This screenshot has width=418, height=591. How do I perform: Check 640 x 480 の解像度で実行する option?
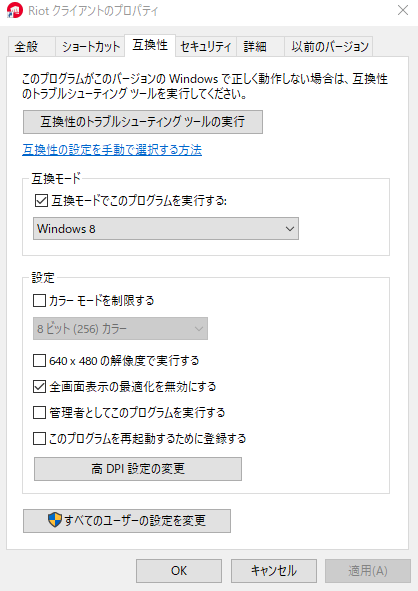point(40,361)
